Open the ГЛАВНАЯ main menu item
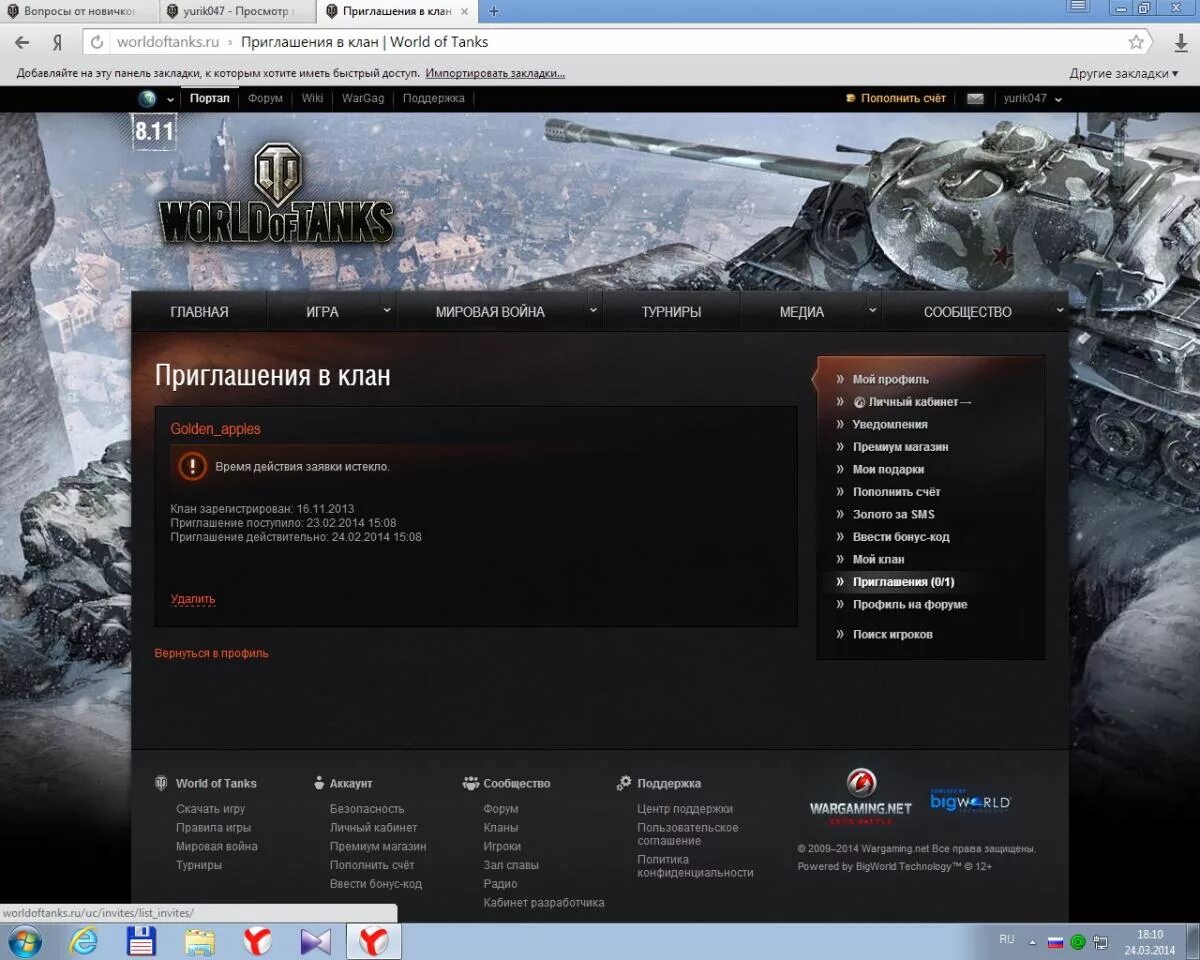Viewport: 1200px width, 960px height. (199, 312)
